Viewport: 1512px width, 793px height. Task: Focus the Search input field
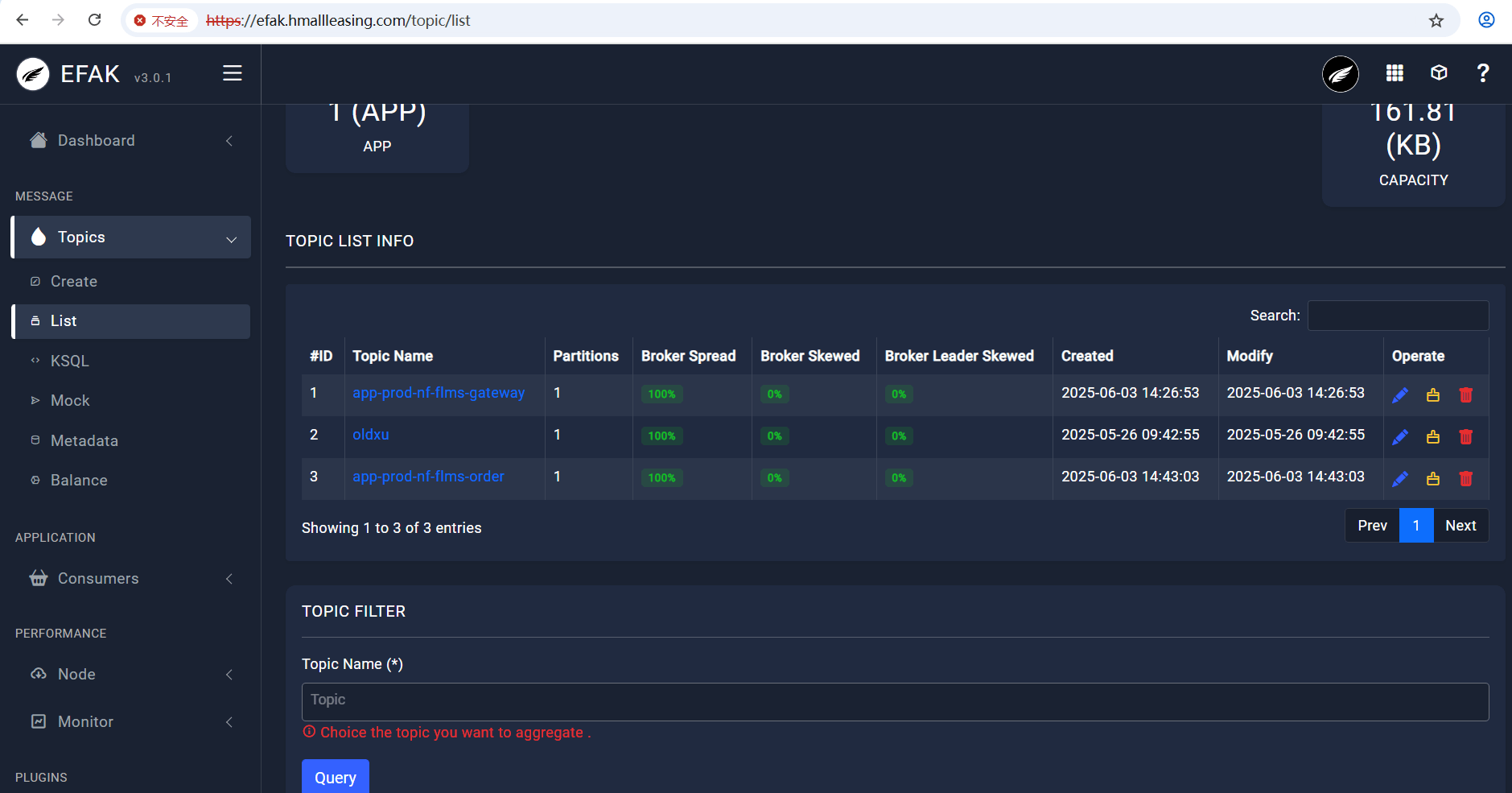tap(1398, 316)
